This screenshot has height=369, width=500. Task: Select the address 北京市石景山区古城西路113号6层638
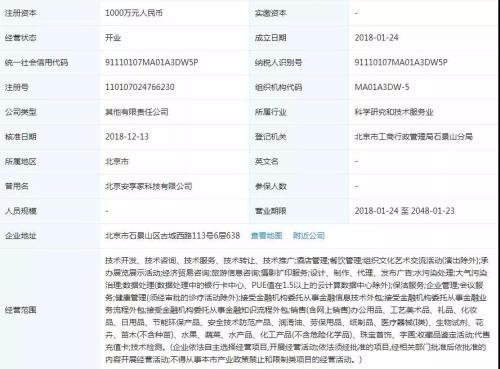(173, 236)
